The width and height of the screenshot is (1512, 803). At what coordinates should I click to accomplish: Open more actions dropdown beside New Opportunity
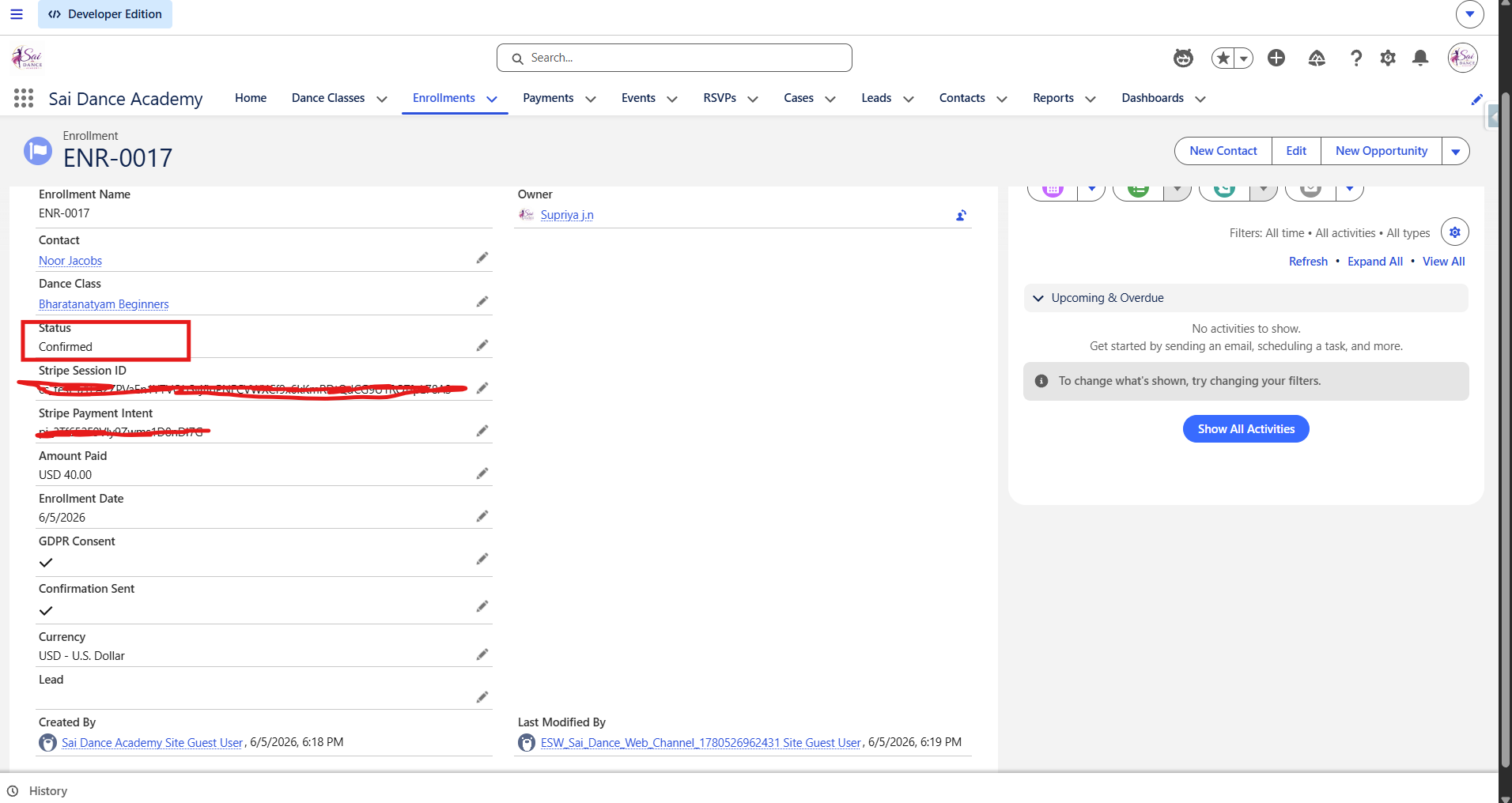pos(1456,151)
